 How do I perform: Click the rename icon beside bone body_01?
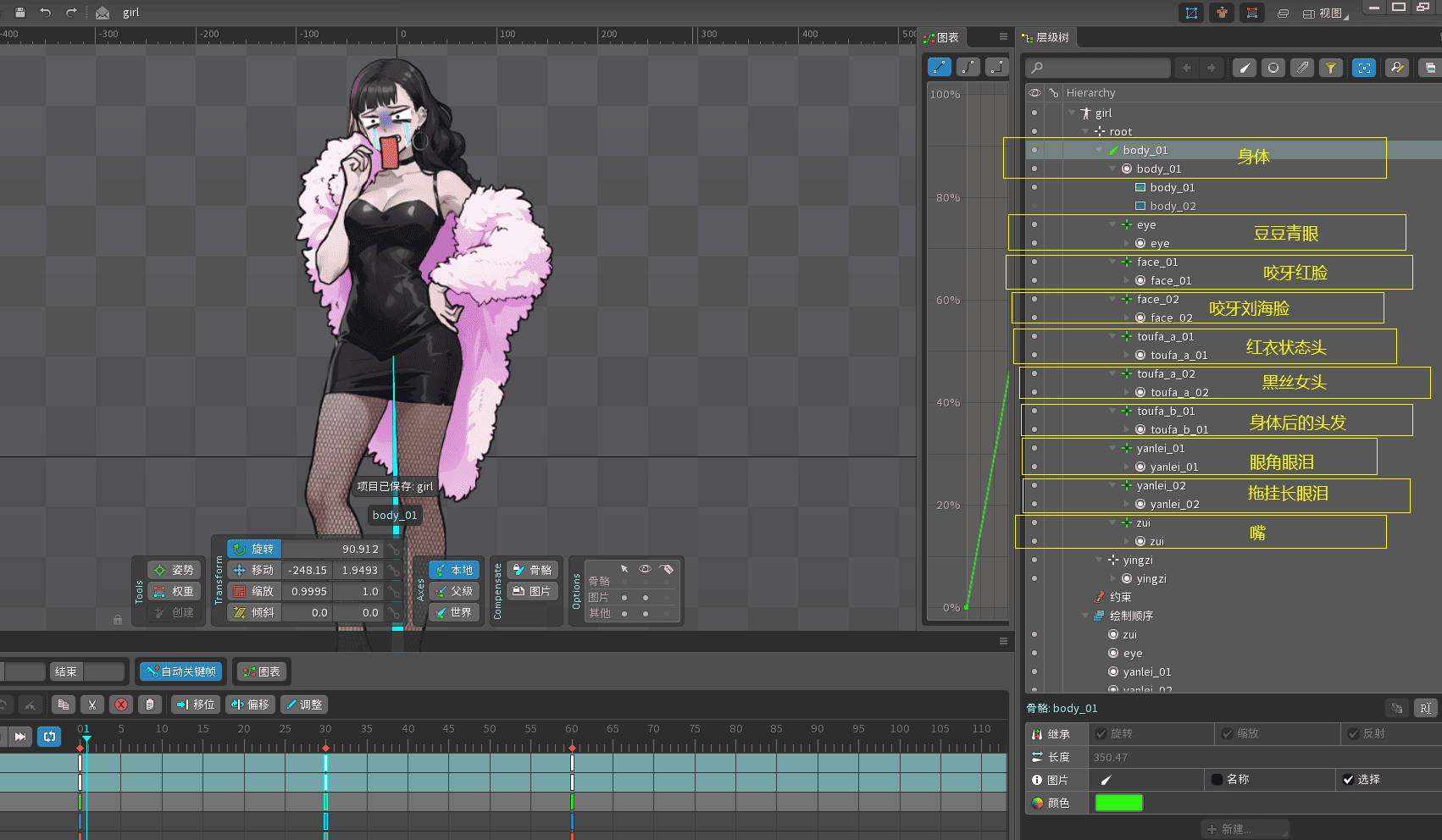pos(1425,708)
